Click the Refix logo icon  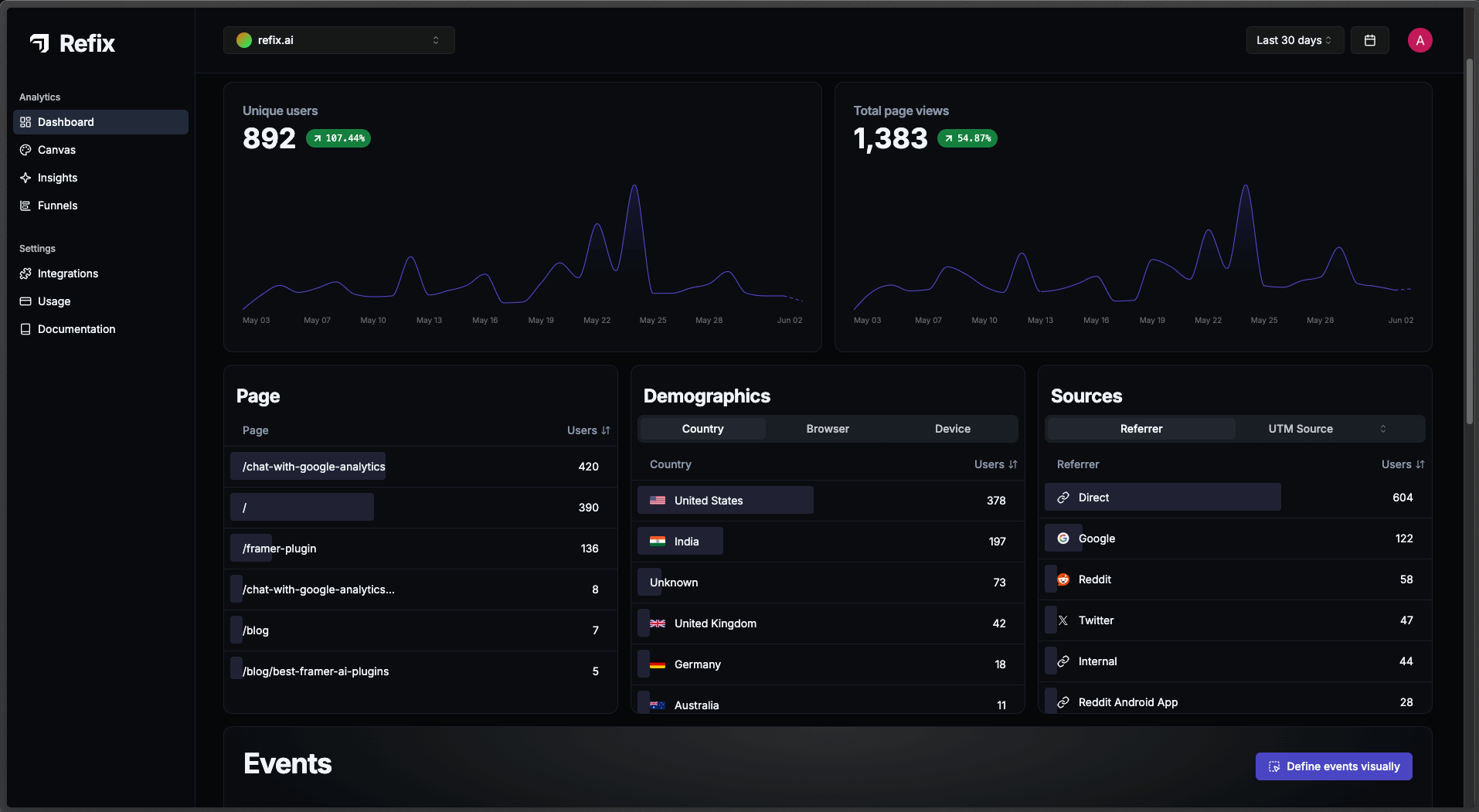click(x=40, y=43)
